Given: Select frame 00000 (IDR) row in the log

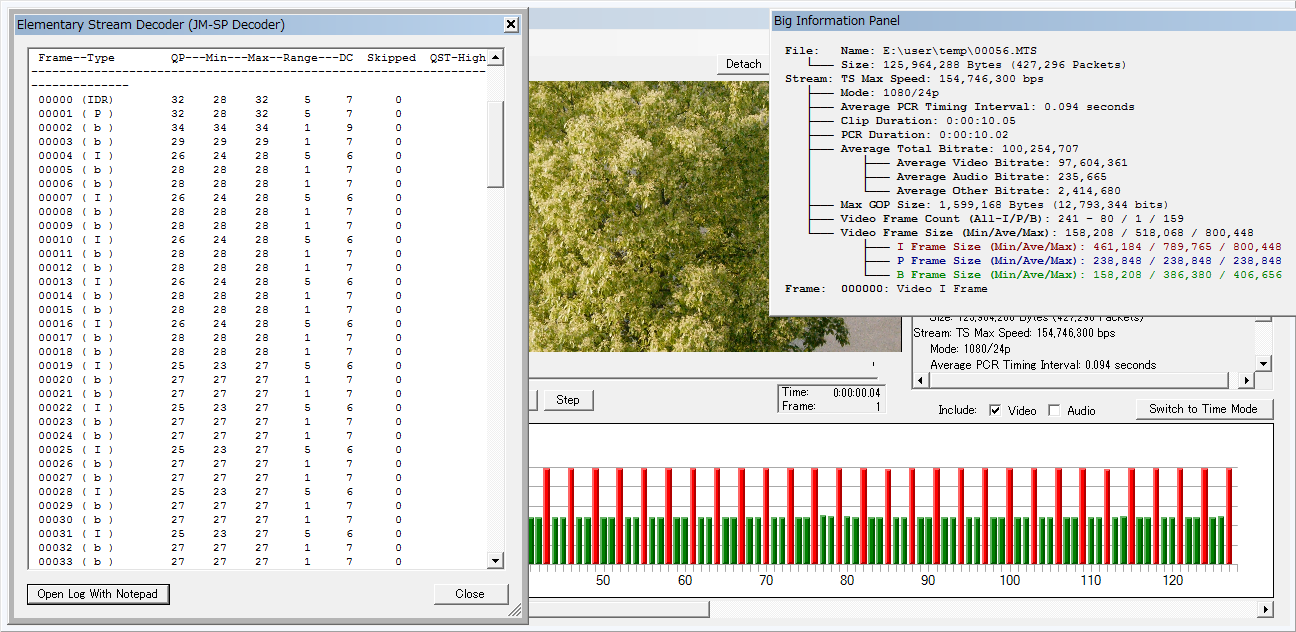Looking at the screenshot, I should click(x=76, y=100).
